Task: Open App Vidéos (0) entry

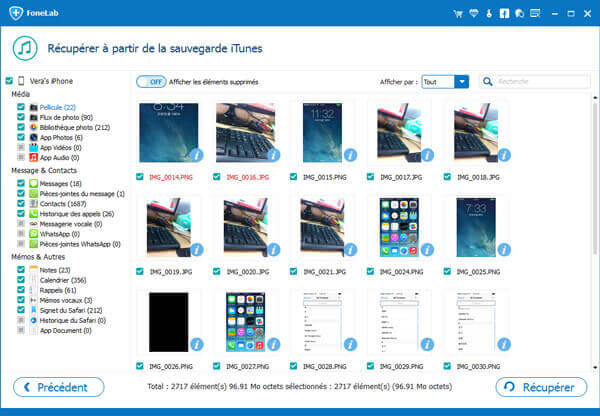Action: point(60,148)
